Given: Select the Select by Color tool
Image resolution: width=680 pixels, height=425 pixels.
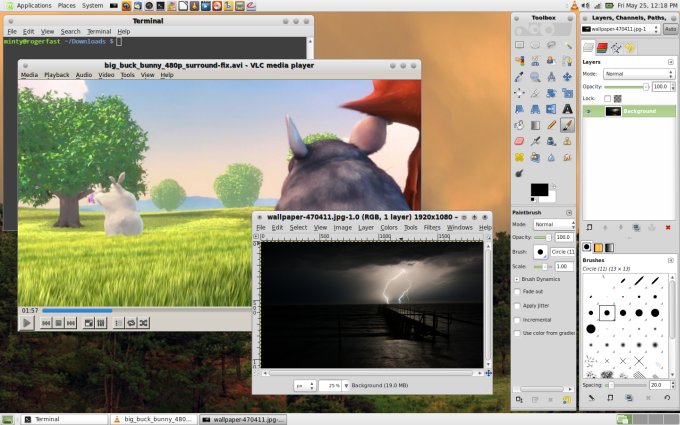Looking at the screenshot, I should point(519,61).
